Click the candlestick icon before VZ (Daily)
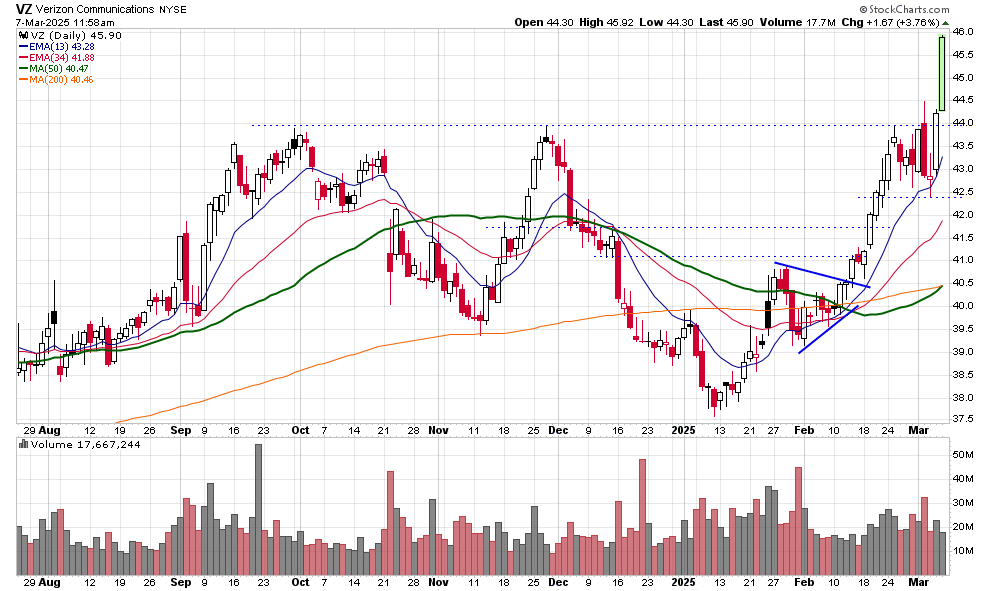The width and height of the screenshot is (990, 591). (x=23, y=35)
